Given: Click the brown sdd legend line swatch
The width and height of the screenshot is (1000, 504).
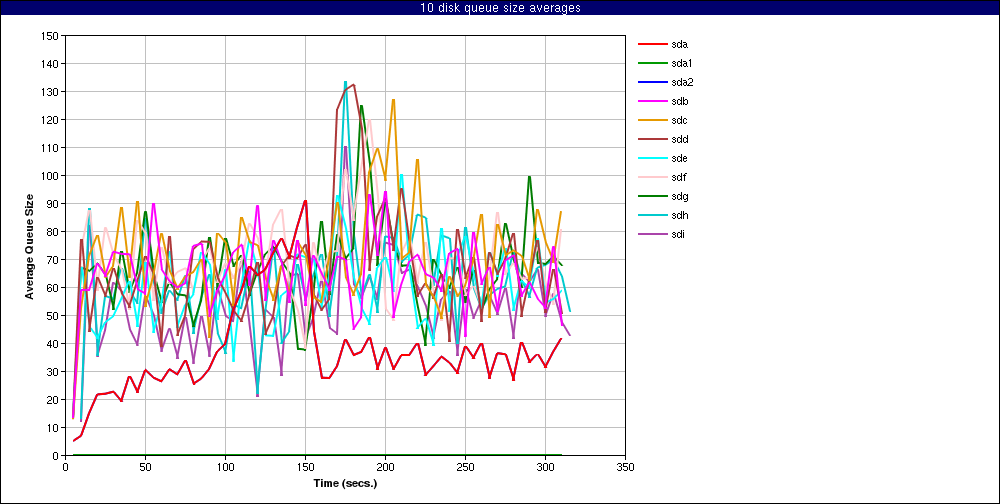Looking at the screenshot, I should [651, 140].
